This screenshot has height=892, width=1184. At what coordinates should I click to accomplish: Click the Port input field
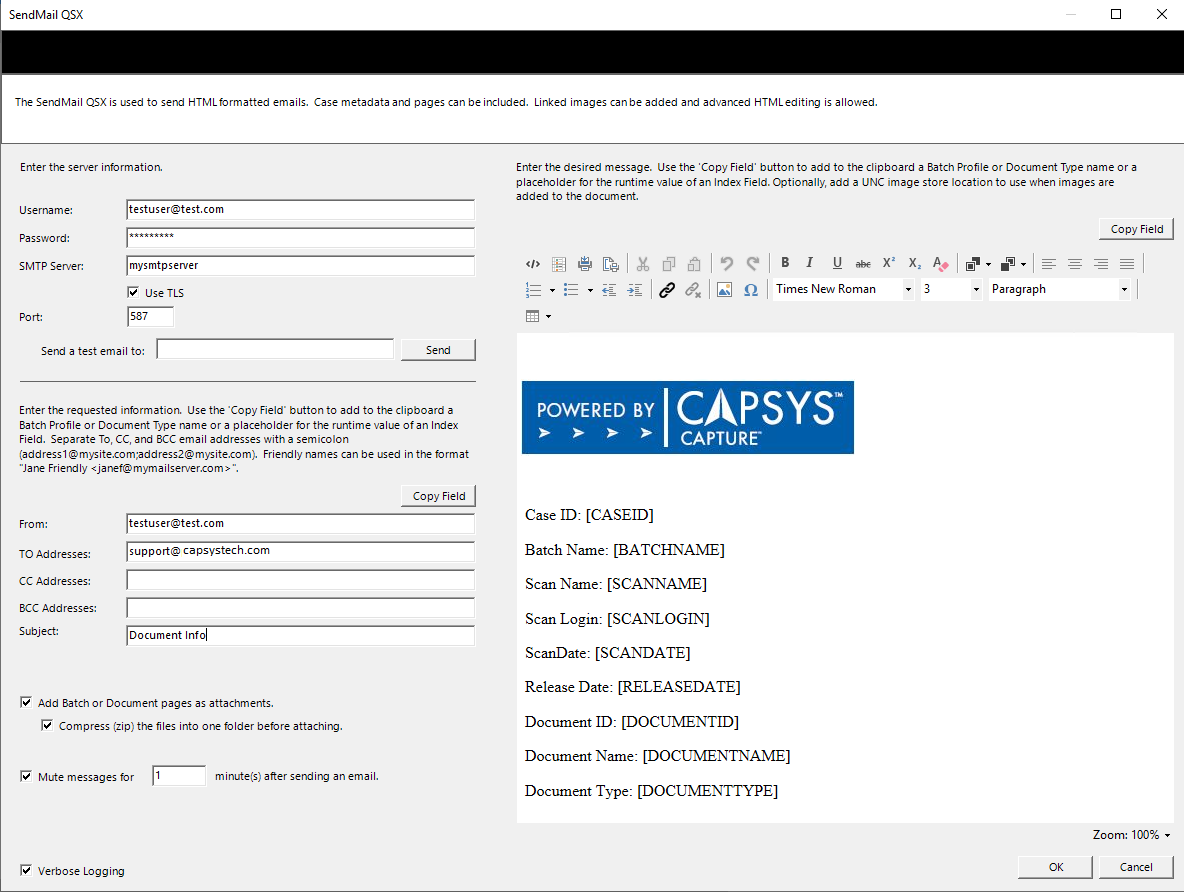150,316
